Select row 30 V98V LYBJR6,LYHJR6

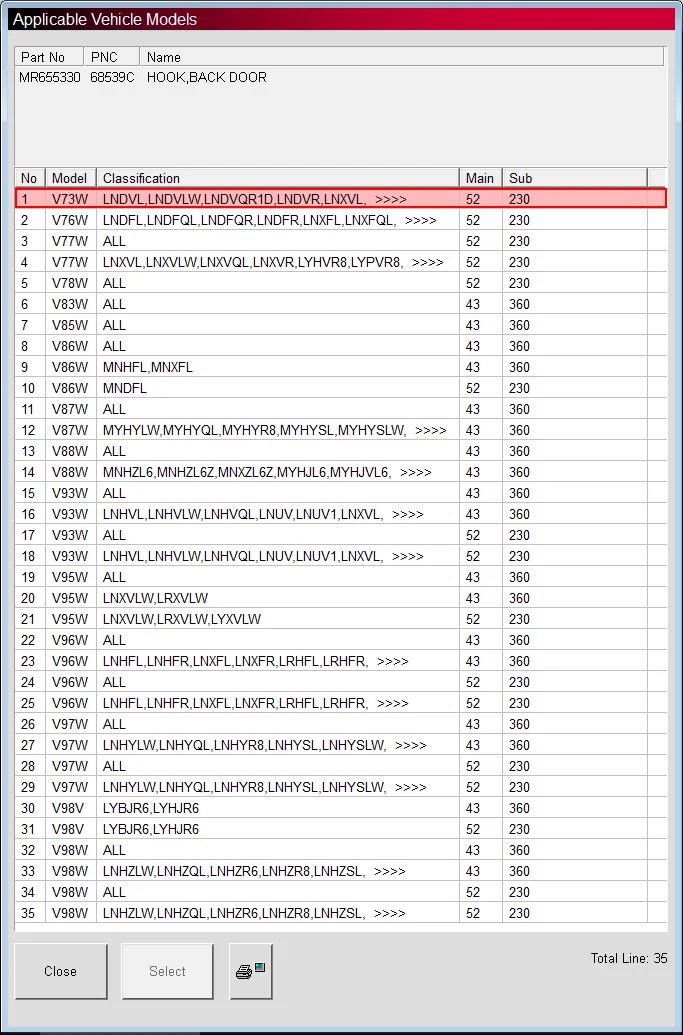pos(341,808)
